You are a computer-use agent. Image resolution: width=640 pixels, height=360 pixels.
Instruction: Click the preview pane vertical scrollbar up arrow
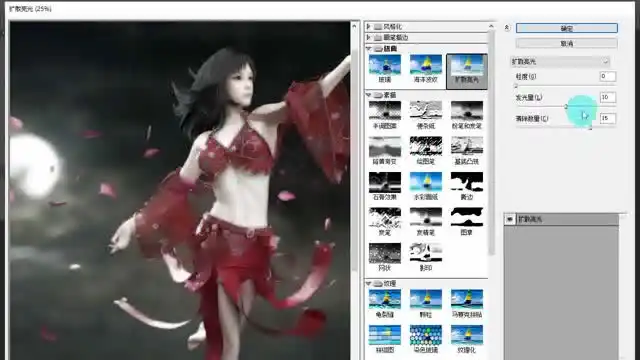[x=354, y=26]
